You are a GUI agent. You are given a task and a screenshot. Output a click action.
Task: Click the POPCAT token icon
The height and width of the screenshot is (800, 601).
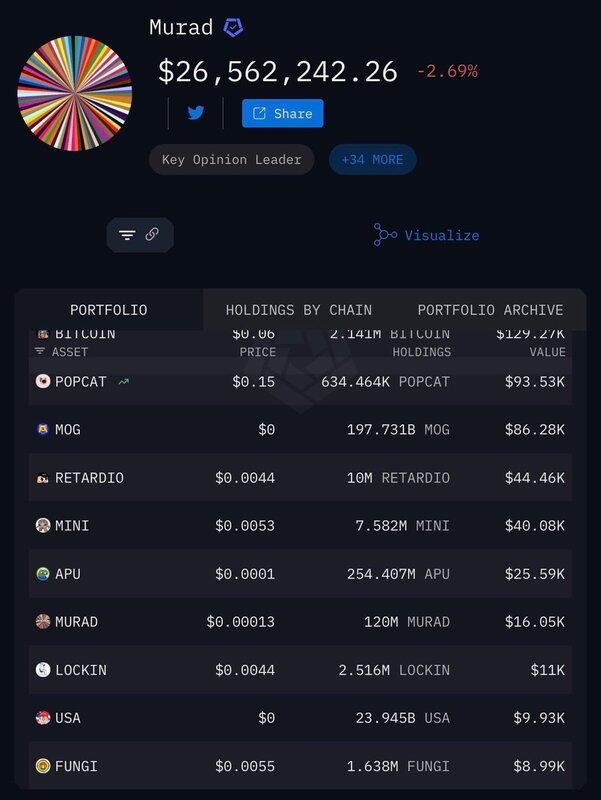coord(43,381)
